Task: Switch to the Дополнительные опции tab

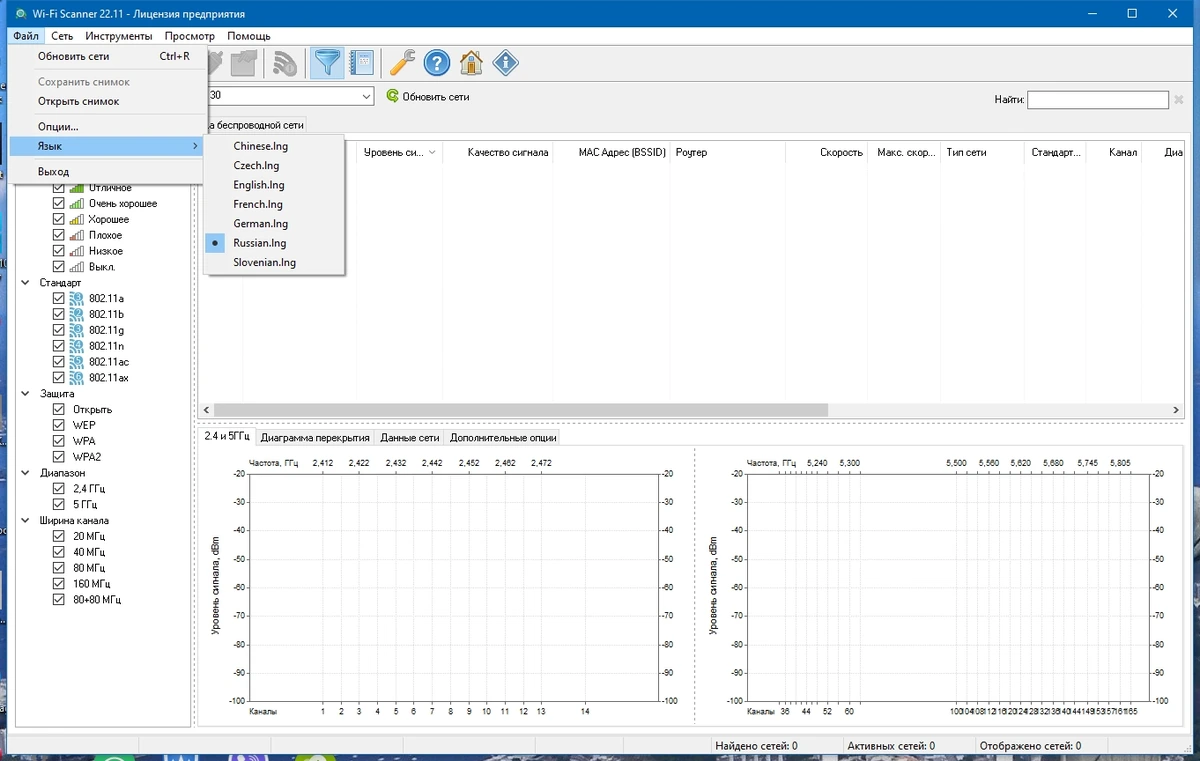Action: coord(503,438)
